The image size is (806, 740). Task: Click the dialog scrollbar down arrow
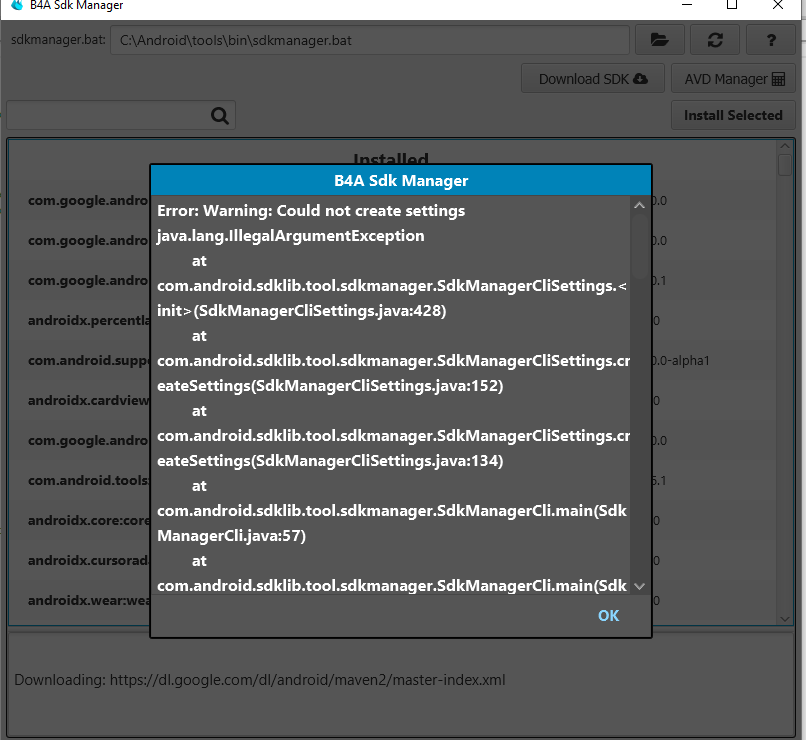639,586
